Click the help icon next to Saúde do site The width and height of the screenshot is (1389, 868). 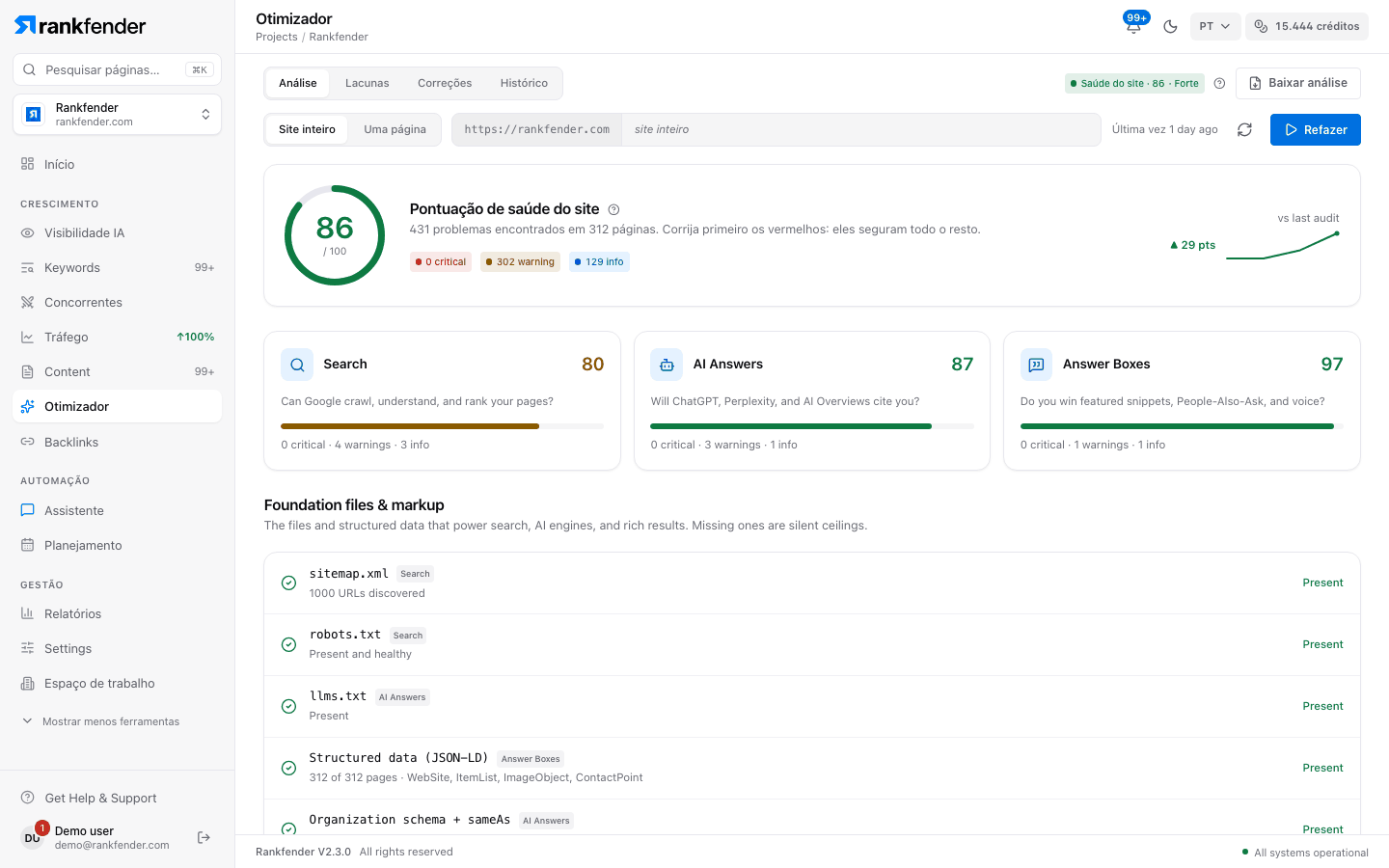pyautogui.click(x=1219, y=83)
